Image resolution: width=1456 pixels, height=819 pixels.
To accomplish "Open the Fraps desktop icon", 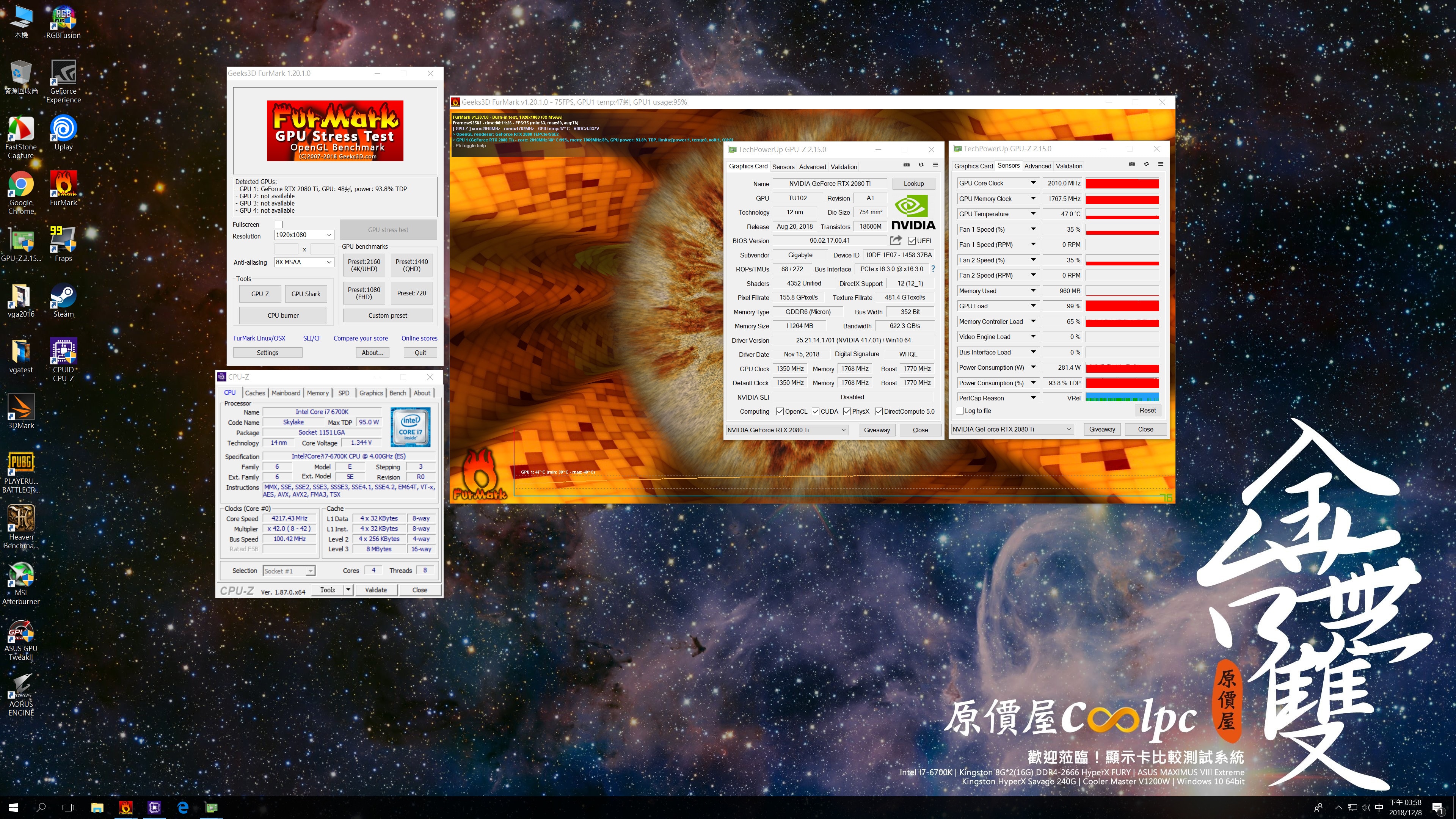I will 63,244.
